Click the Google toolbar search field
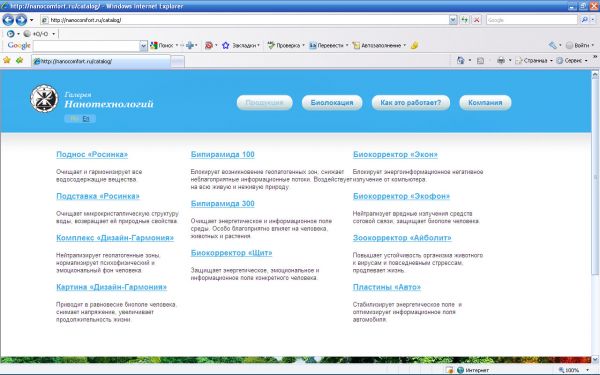Image resolution: width=600 pixels, height=375 pixels. click(x=86, y=46)
